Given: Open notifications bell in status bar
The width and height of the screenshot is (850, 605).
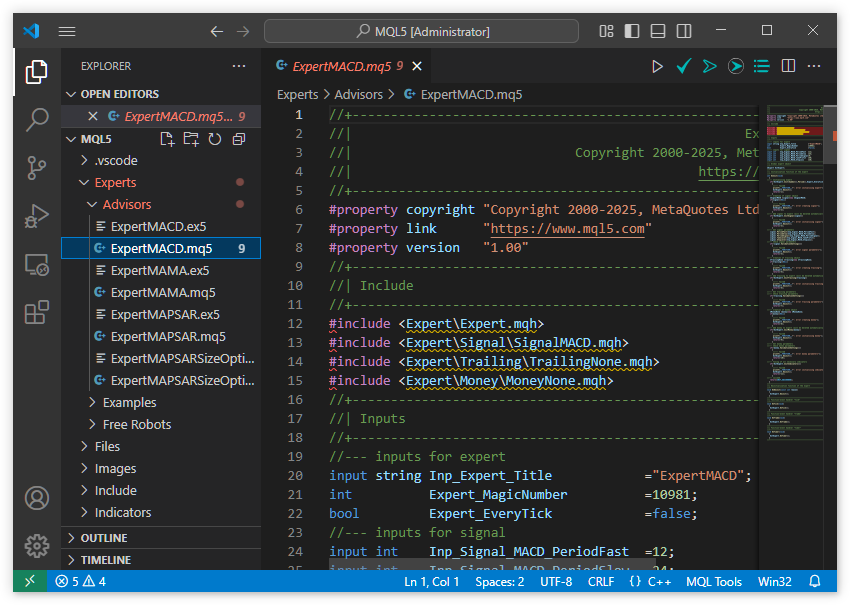Looking at the screenshot, I should pos(814,582).
